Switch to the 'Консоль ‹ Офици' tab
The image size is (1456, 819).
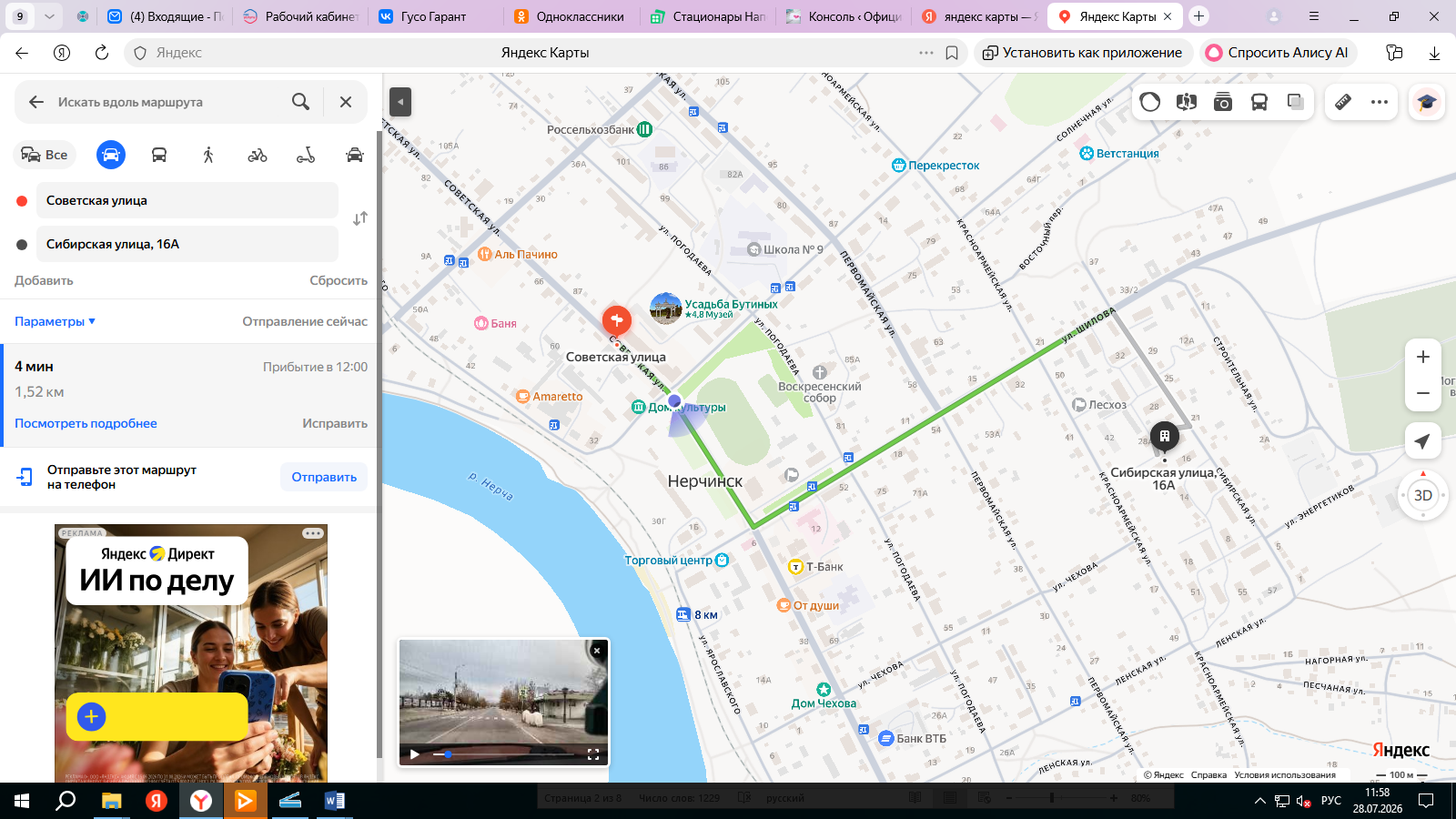[843, 16]
